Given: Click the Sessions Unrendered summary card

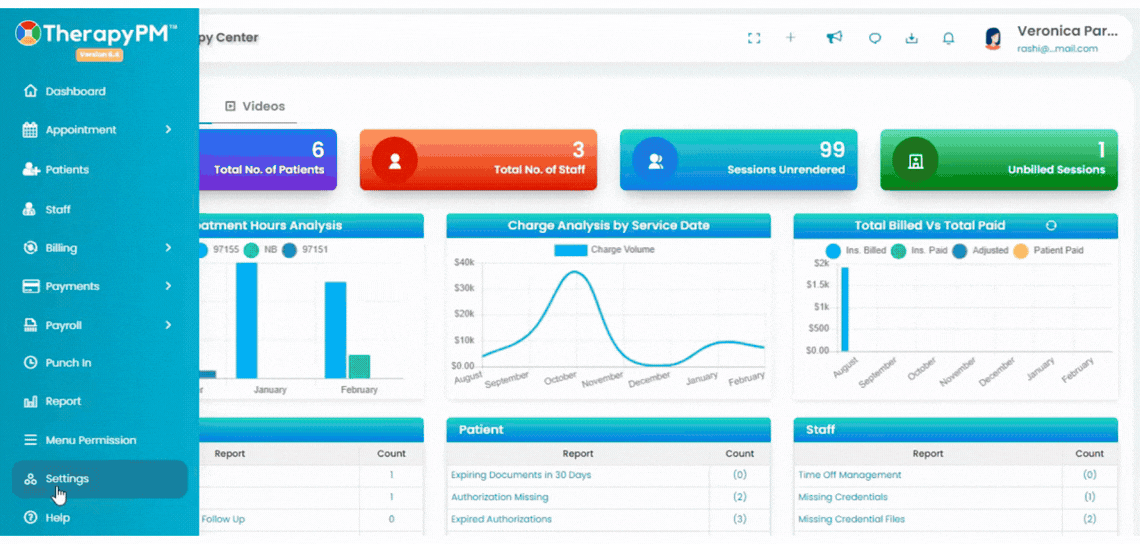Looking at the screenshot, I should [739, 160].
